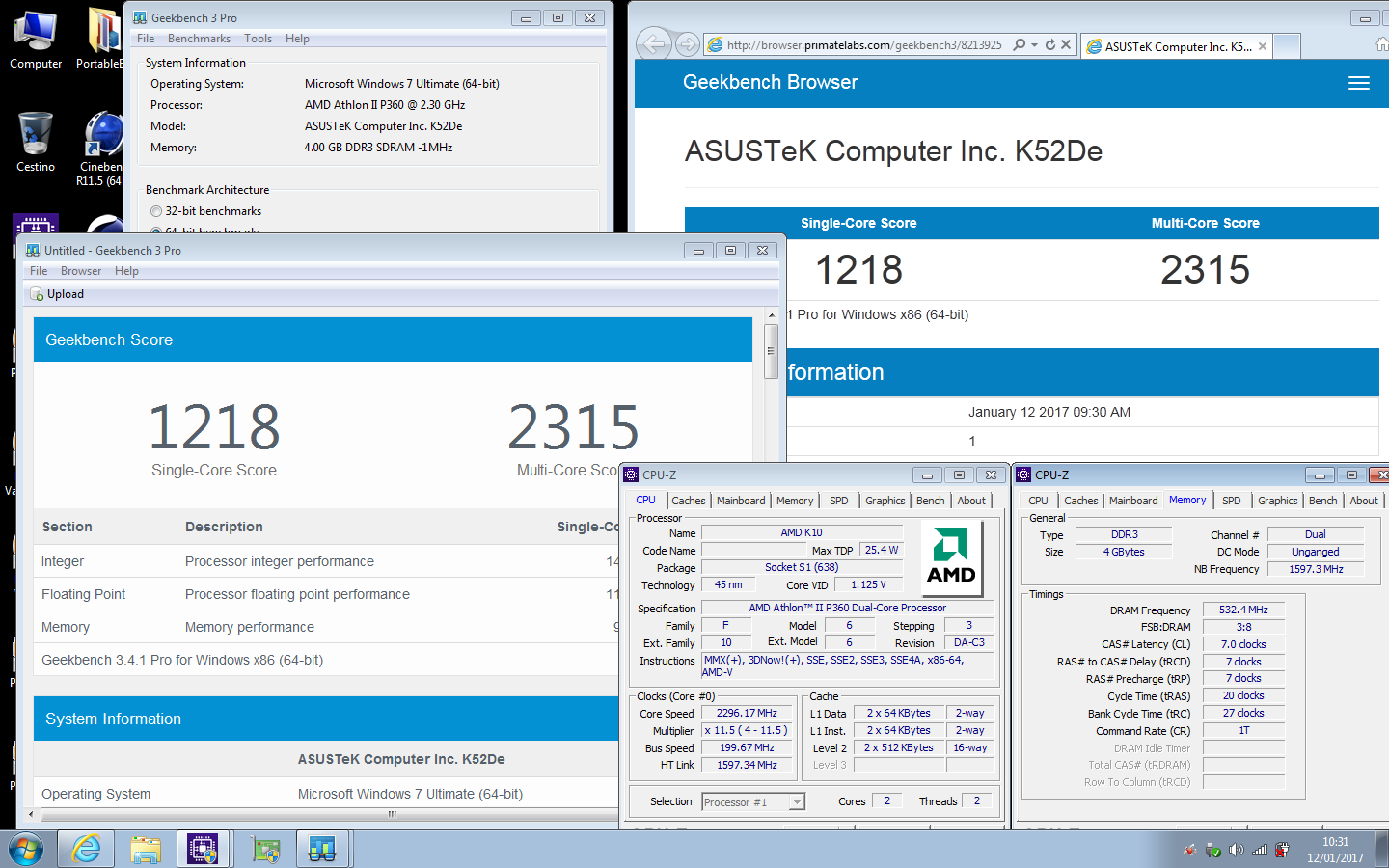
Task: Click the volume speaker tray icon
Action: pyautogui.click(x=1236, y=850)
